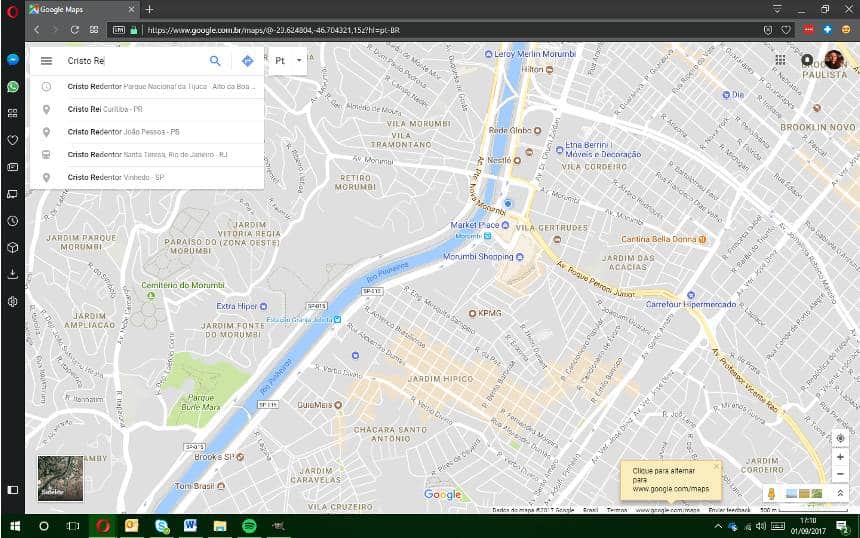This screenshot has height=538, width=860.
Task: Open a new tab with plus button
Action: 149,9
